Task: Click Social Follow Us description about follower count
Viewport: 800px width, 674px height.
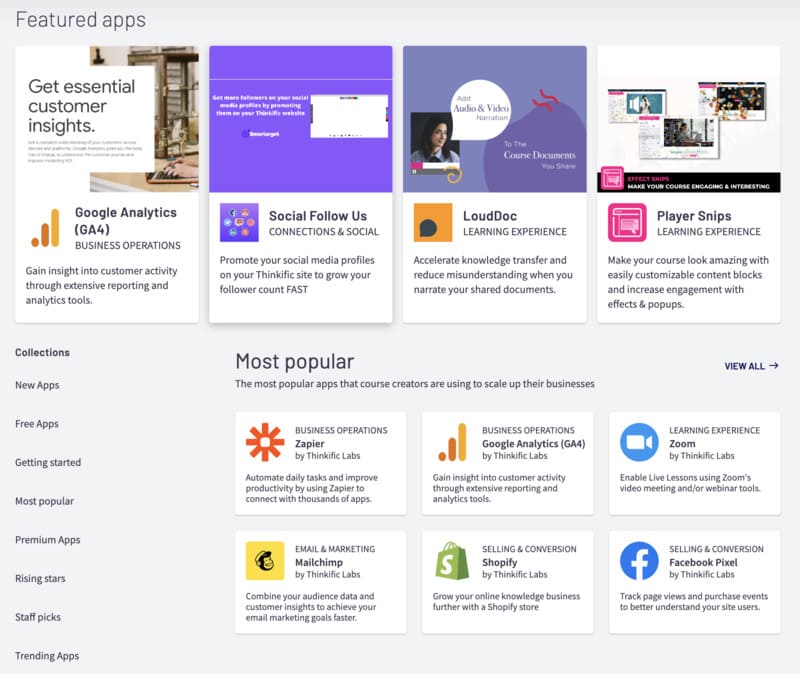Action: (297, 274)
